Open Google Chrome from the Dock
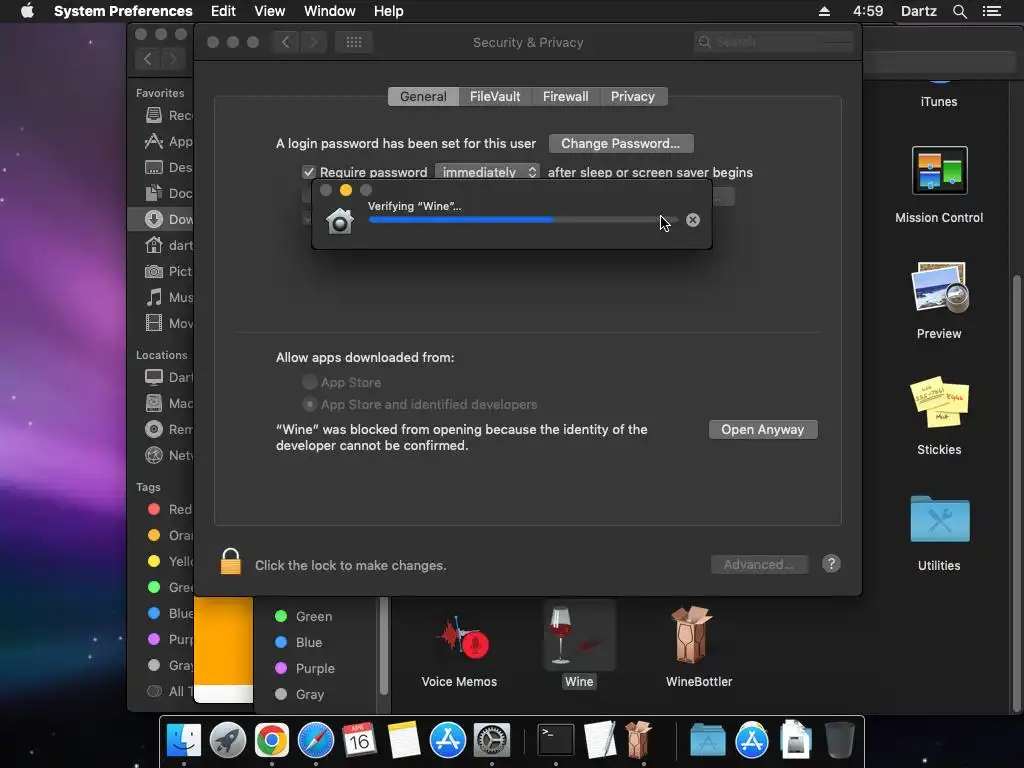This screenshot has height=768, width=1024. [x=272, y=740]
